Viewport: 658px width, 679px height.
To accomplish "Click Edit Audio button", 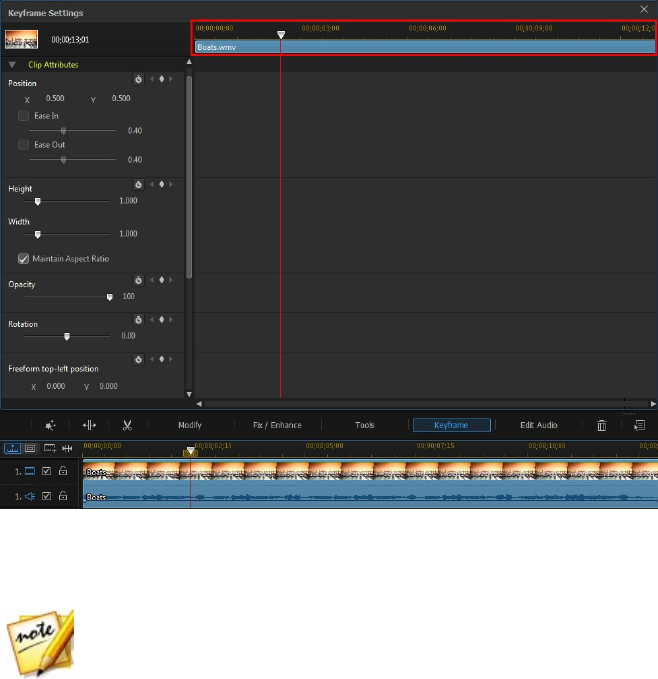I will pos(539,425).
